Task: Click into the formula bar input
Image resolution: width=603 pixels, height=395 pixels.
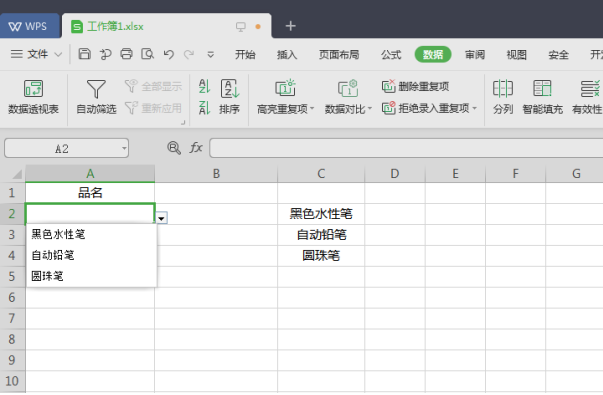Action: click(406, 148)
